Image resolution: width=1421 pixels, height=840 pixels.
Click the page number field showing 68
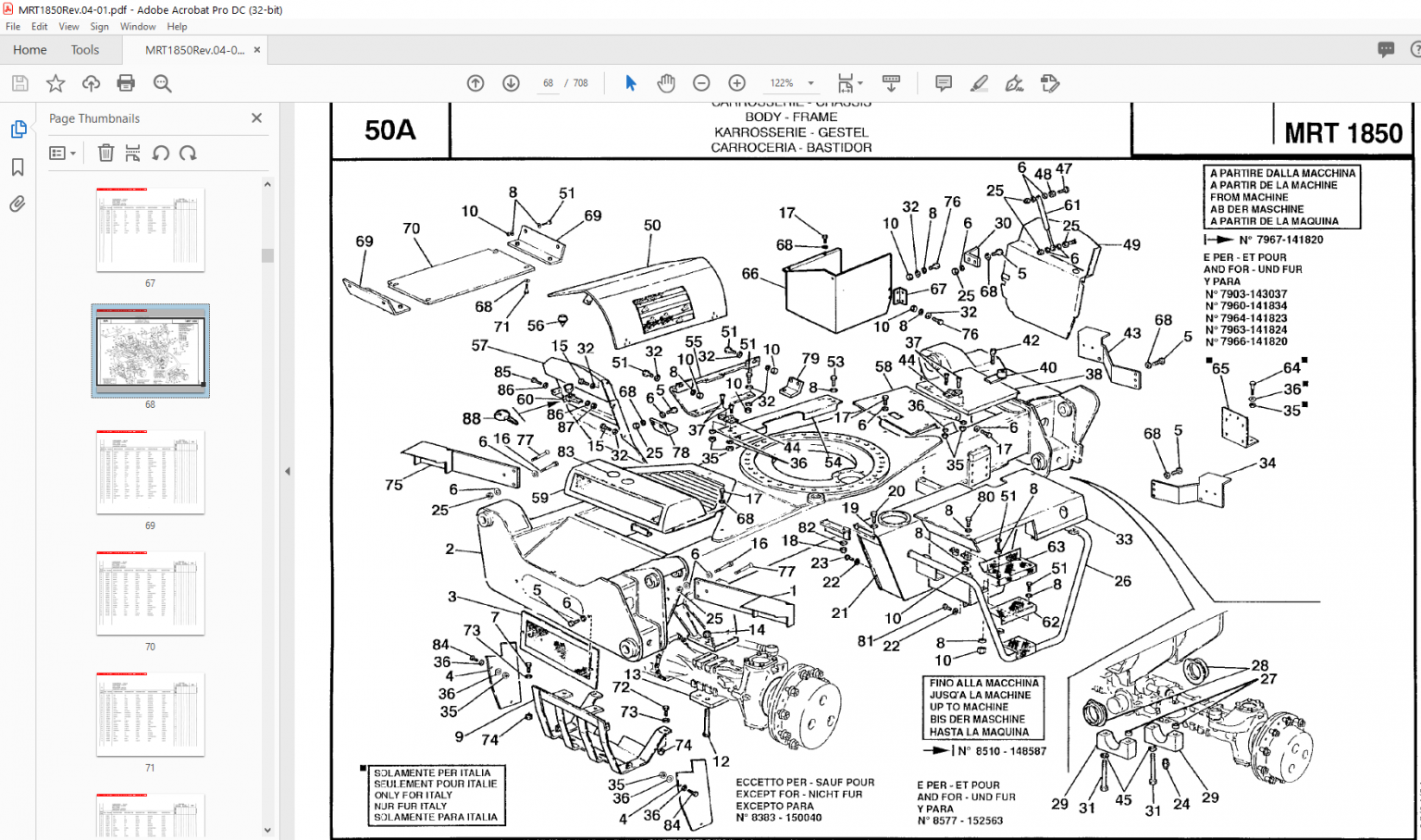[548, 83]
